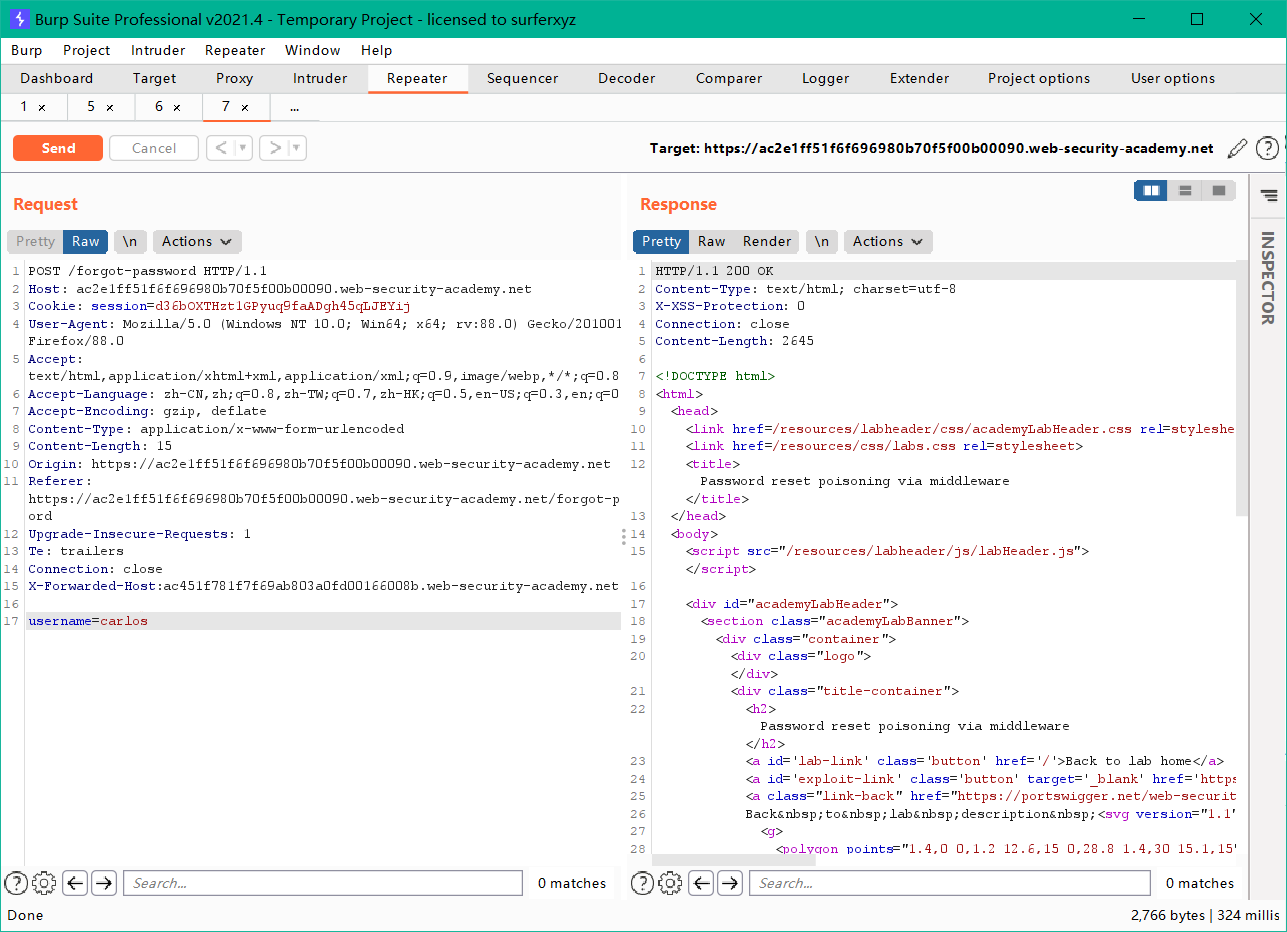This screenshot has height=932, width=1287.
Task: Open Repeater help question mark icon
Action: pos(1267,148)
